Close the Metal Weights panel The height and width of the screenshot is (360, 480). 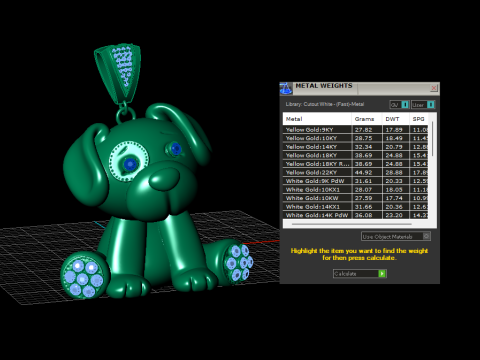[434, 88]
